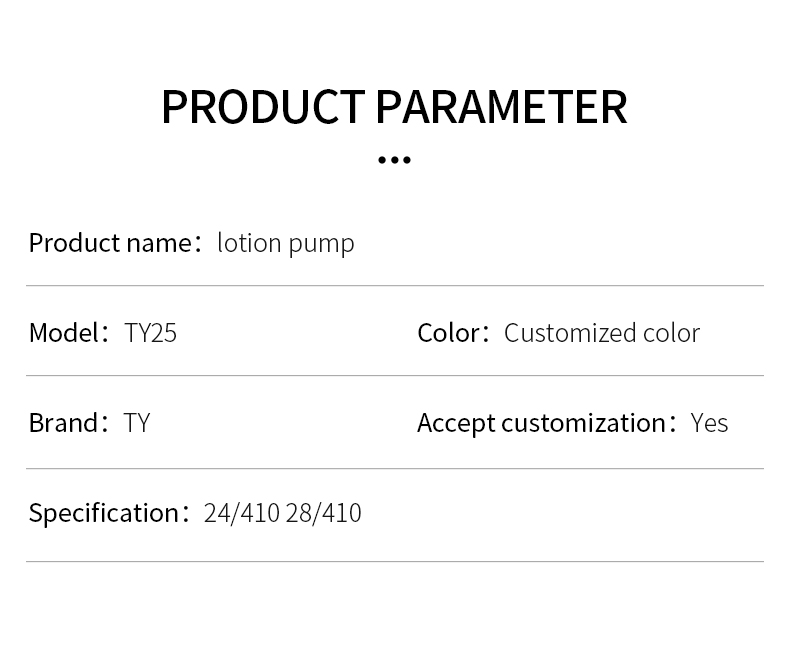Click the TY brand value
Screen dimensions: 790x645
point(137,423)
